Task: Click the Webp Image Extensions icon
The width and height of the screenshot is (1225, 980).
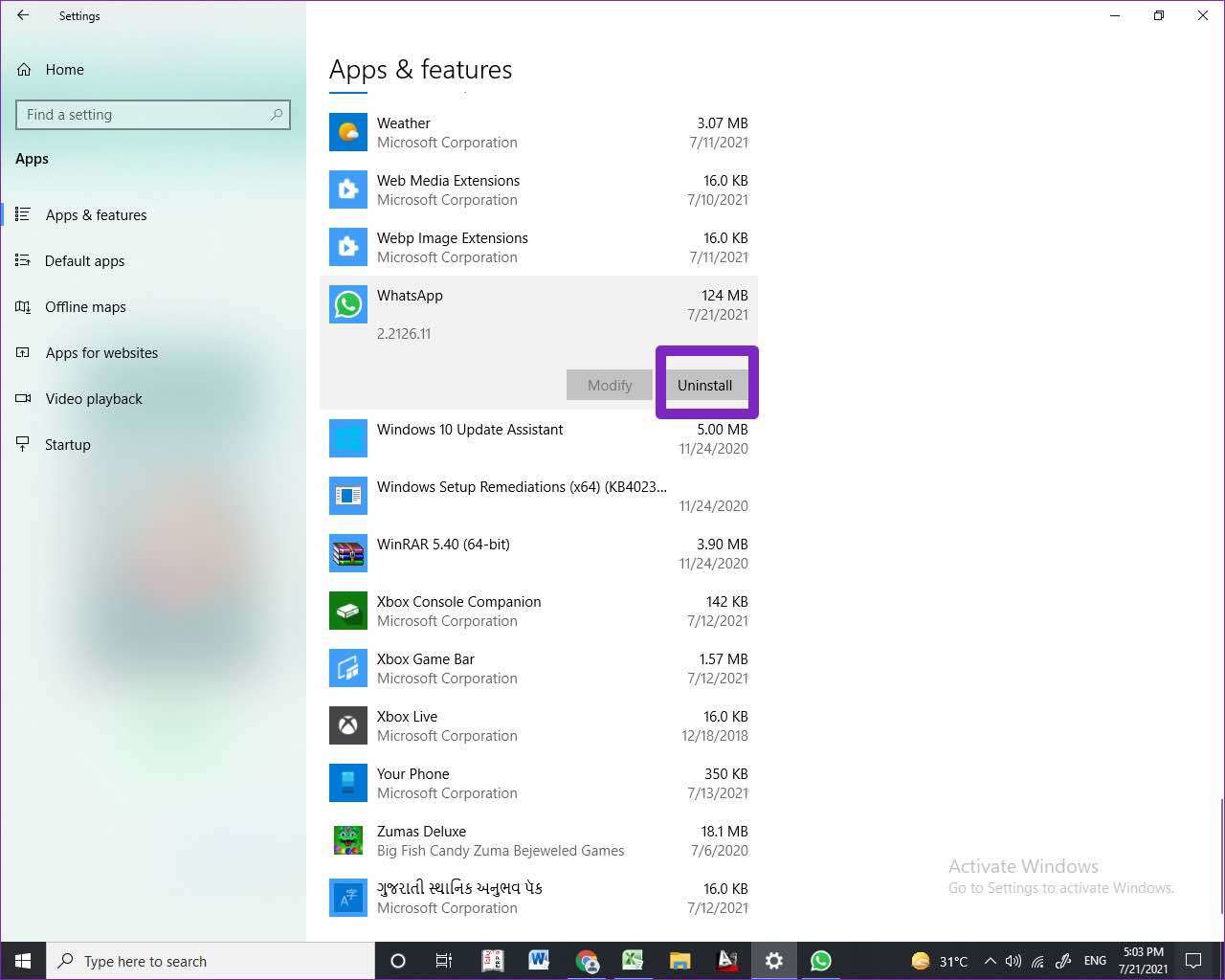Action: tap(348, 247)
